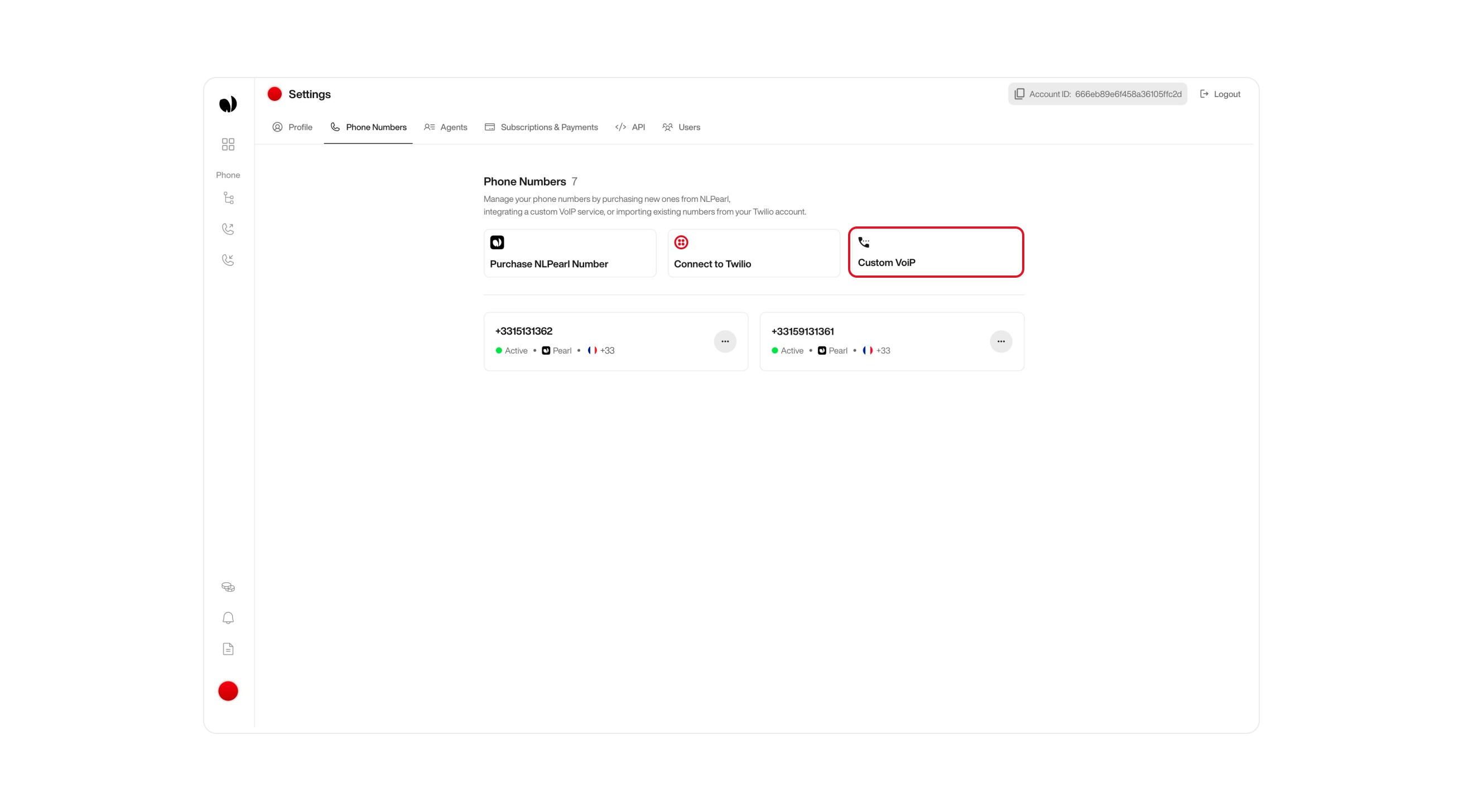Open the API tab
Viewport: 1464px width, 812px height.
[638, 127]
